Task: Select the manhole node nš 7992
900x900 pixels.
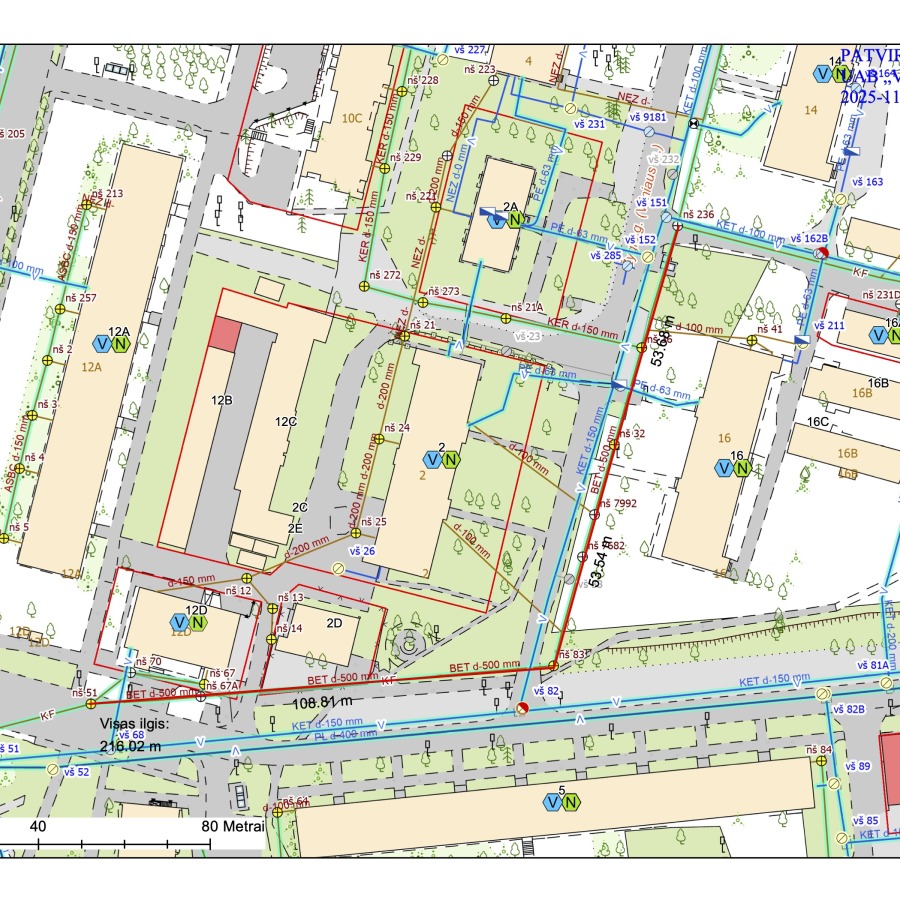Action: coord(595,514)
